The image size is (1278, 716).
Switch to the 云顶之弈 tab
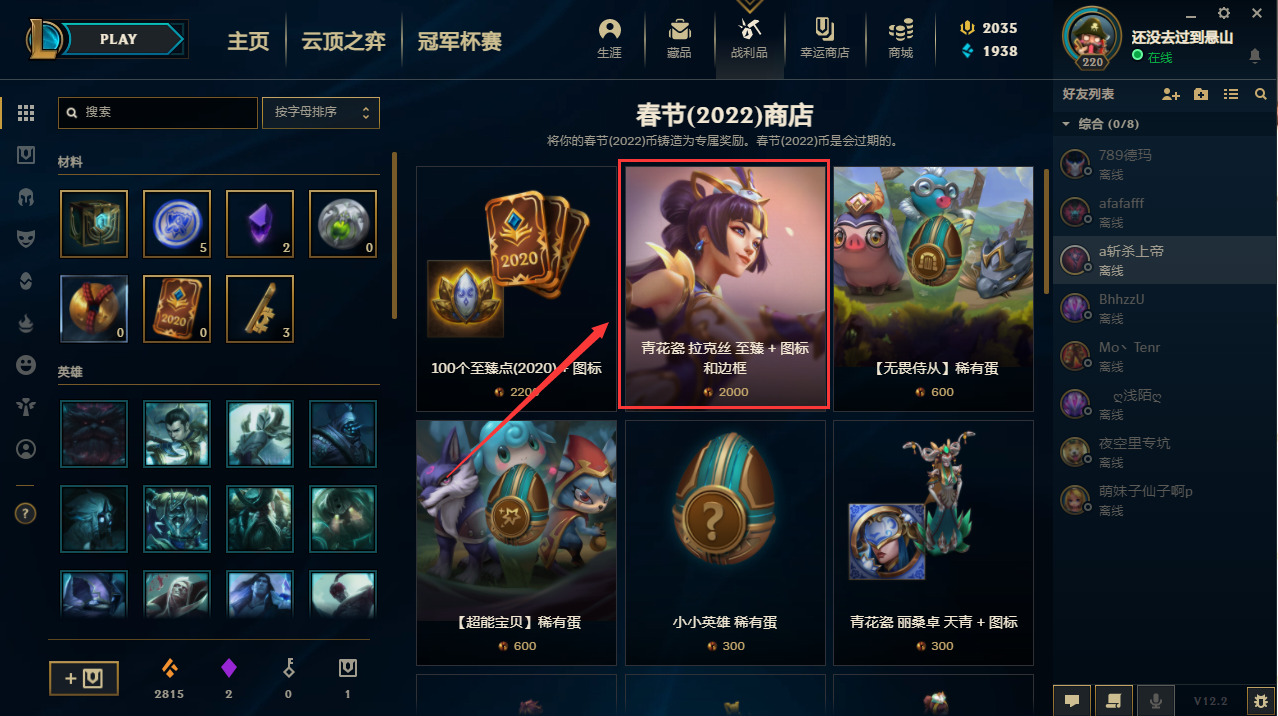click(x=344, y=41)
